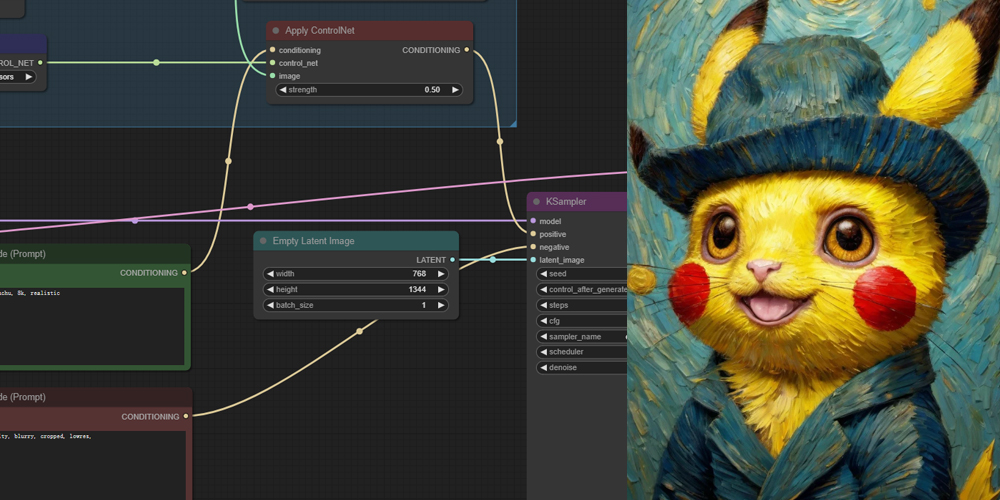Click the left arrow of the cfg widget
Screen dimensions: 1000x500
click(543, 321)
